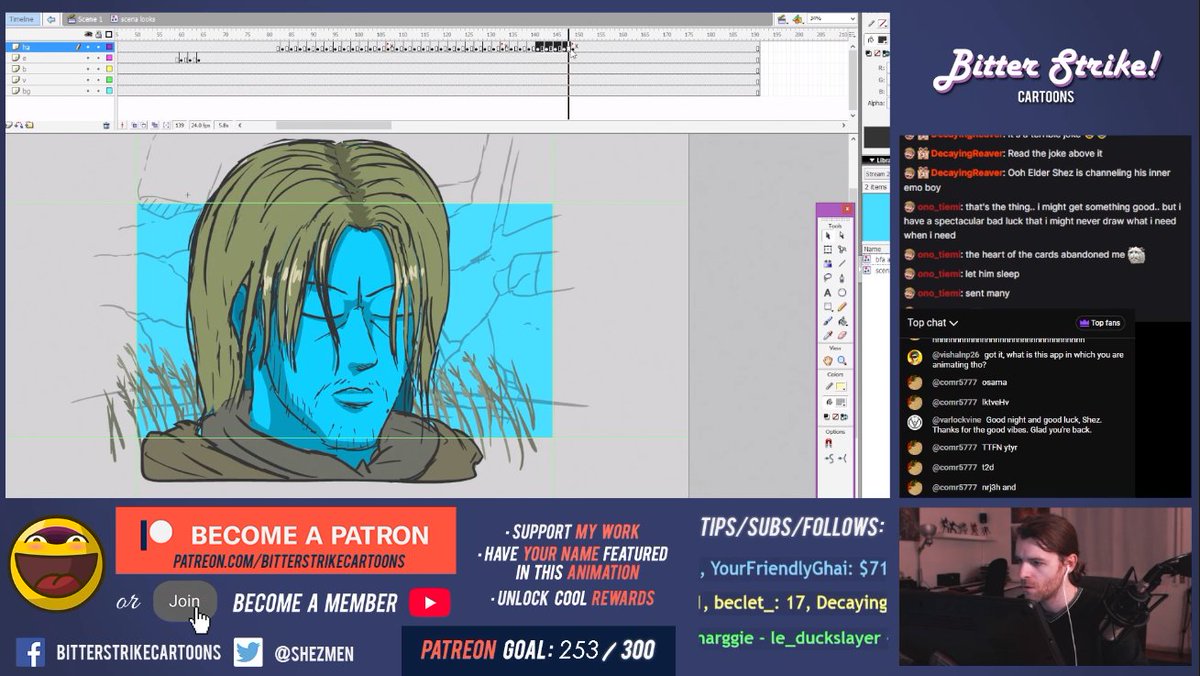1200x676 pixels.
Task: Select the 'bg' layer
Action: click(x=60, y=91)
